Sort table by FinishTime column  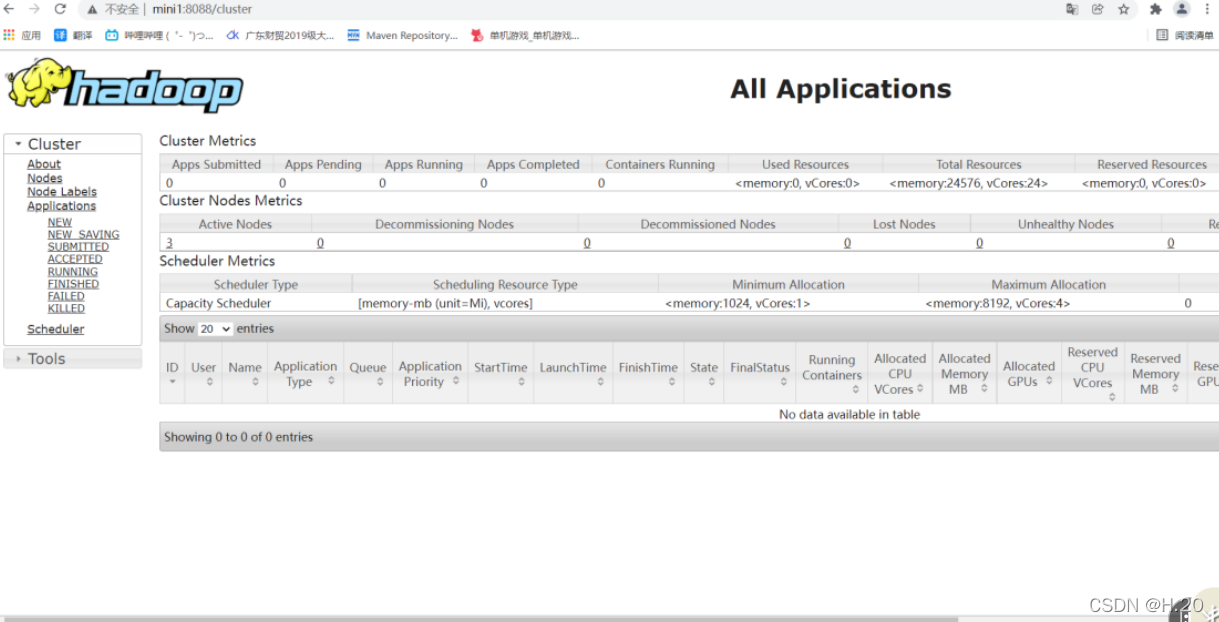tap(648, 374)
